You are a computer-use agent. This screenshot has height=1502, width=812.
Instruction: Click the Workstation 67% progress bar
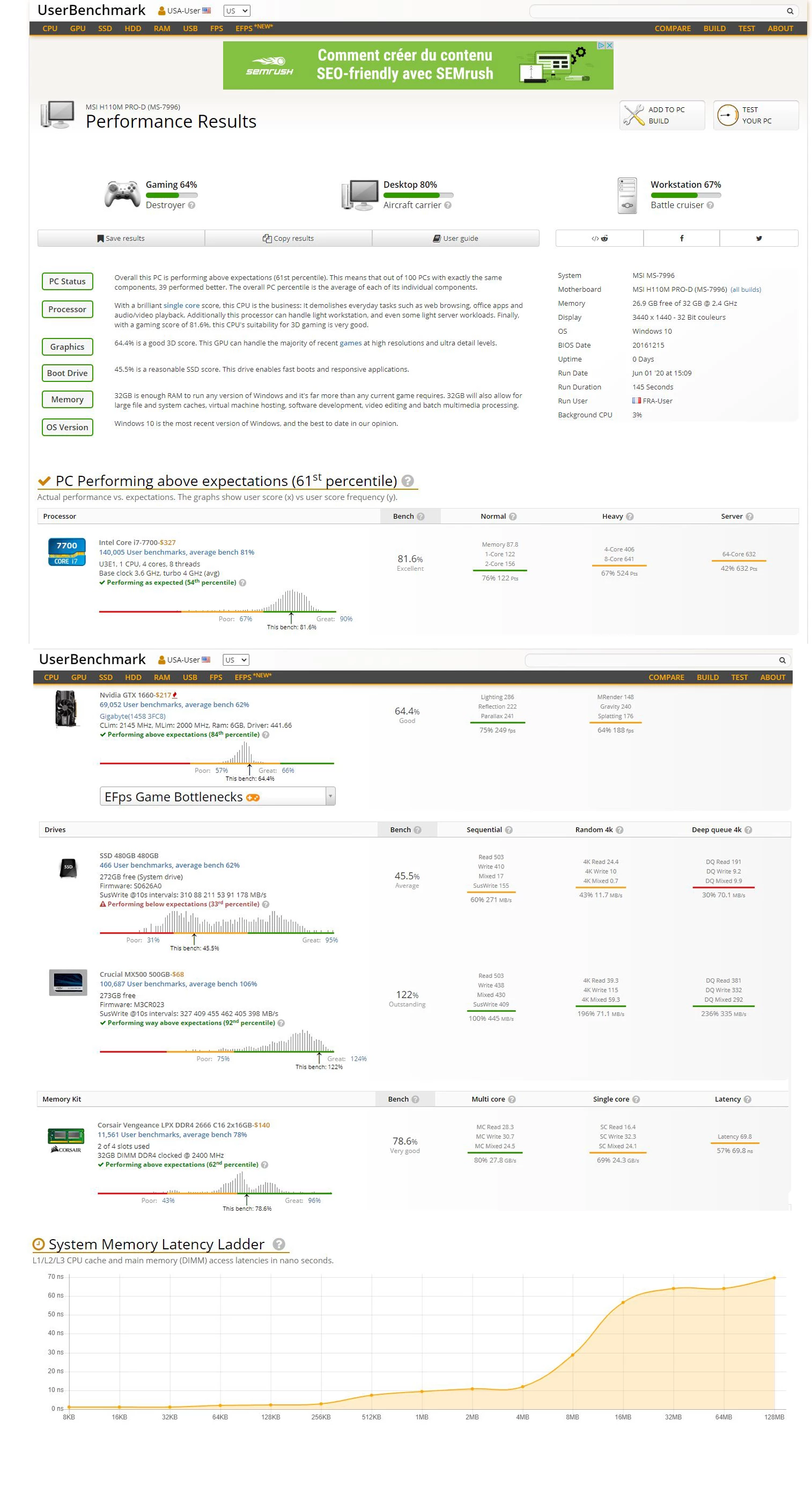click(x=686, y=195)
